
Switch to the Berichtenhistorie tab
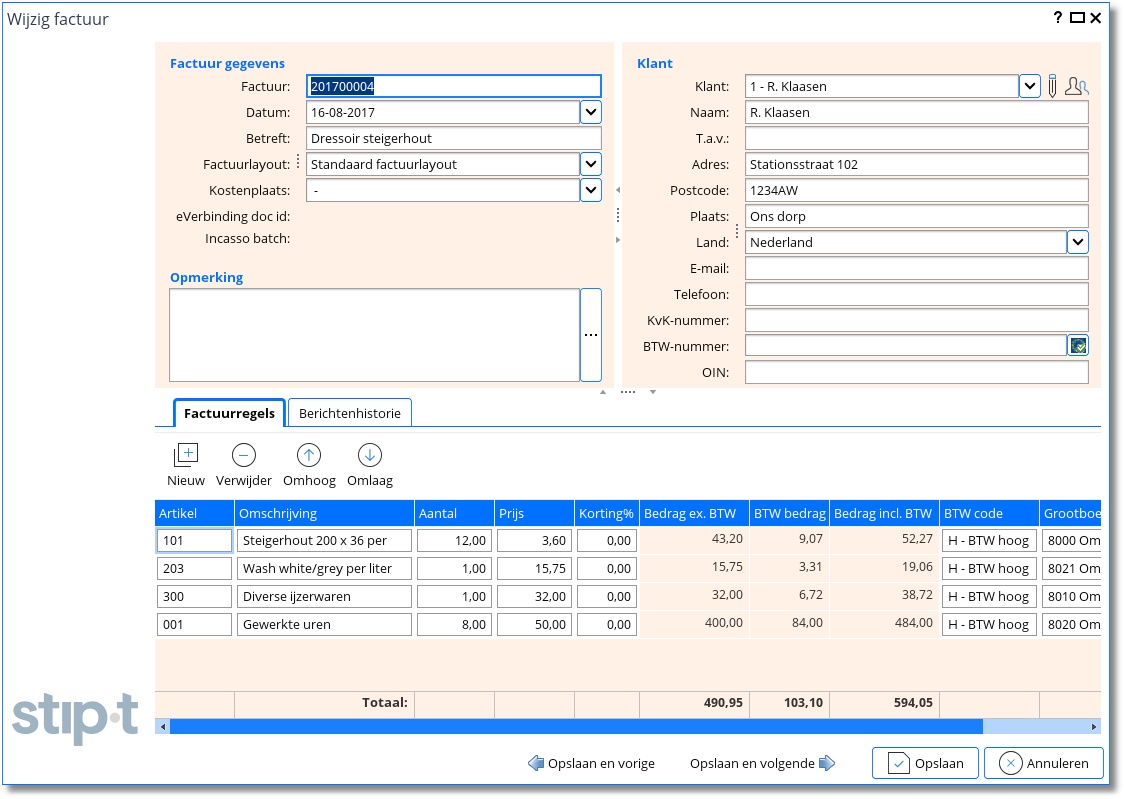(x=350, y=413)
